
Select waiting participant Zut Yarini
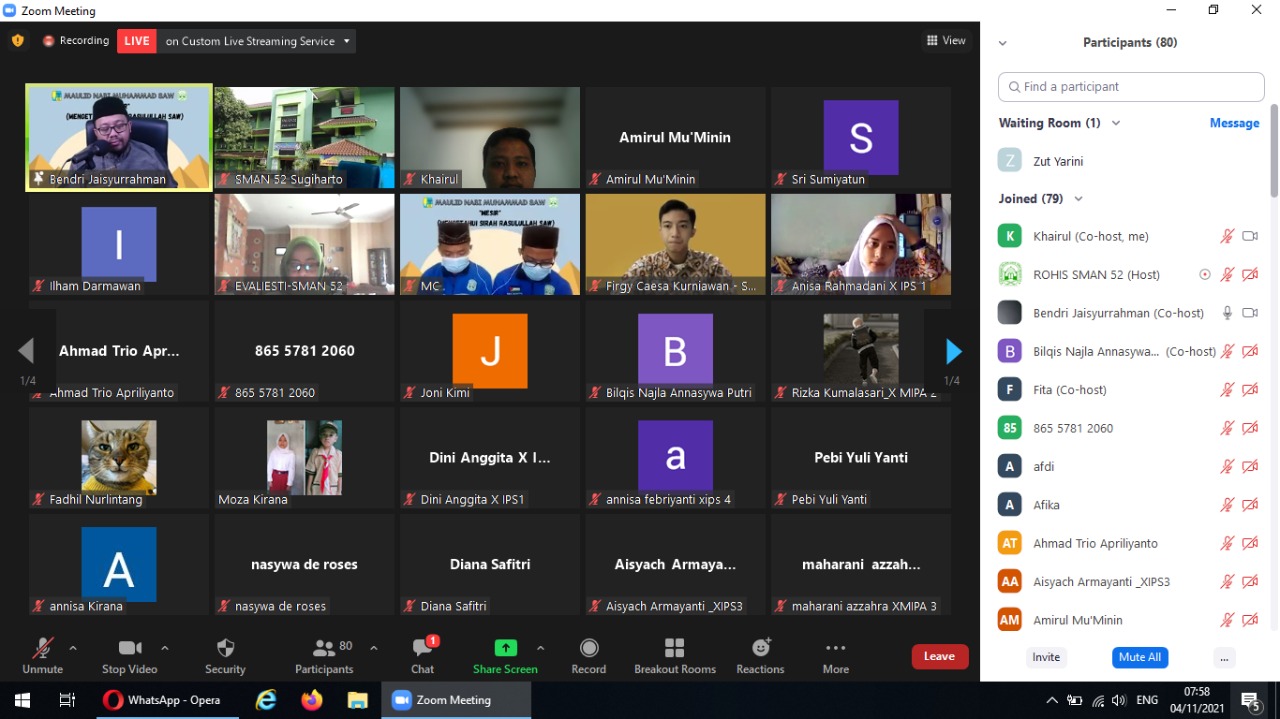coord(1132,161)
